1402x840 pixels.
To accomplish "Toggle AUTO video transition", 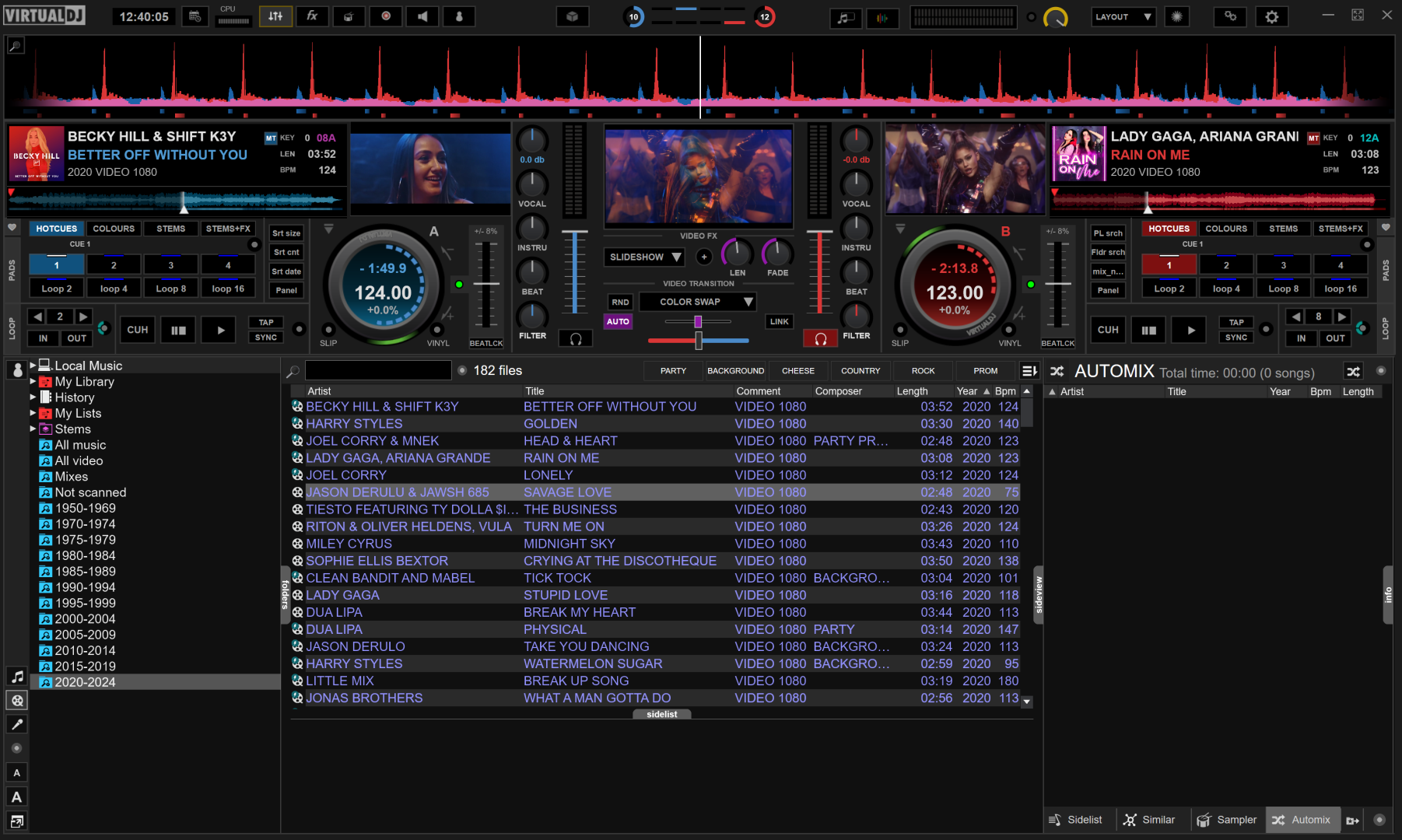I will 618,321.
